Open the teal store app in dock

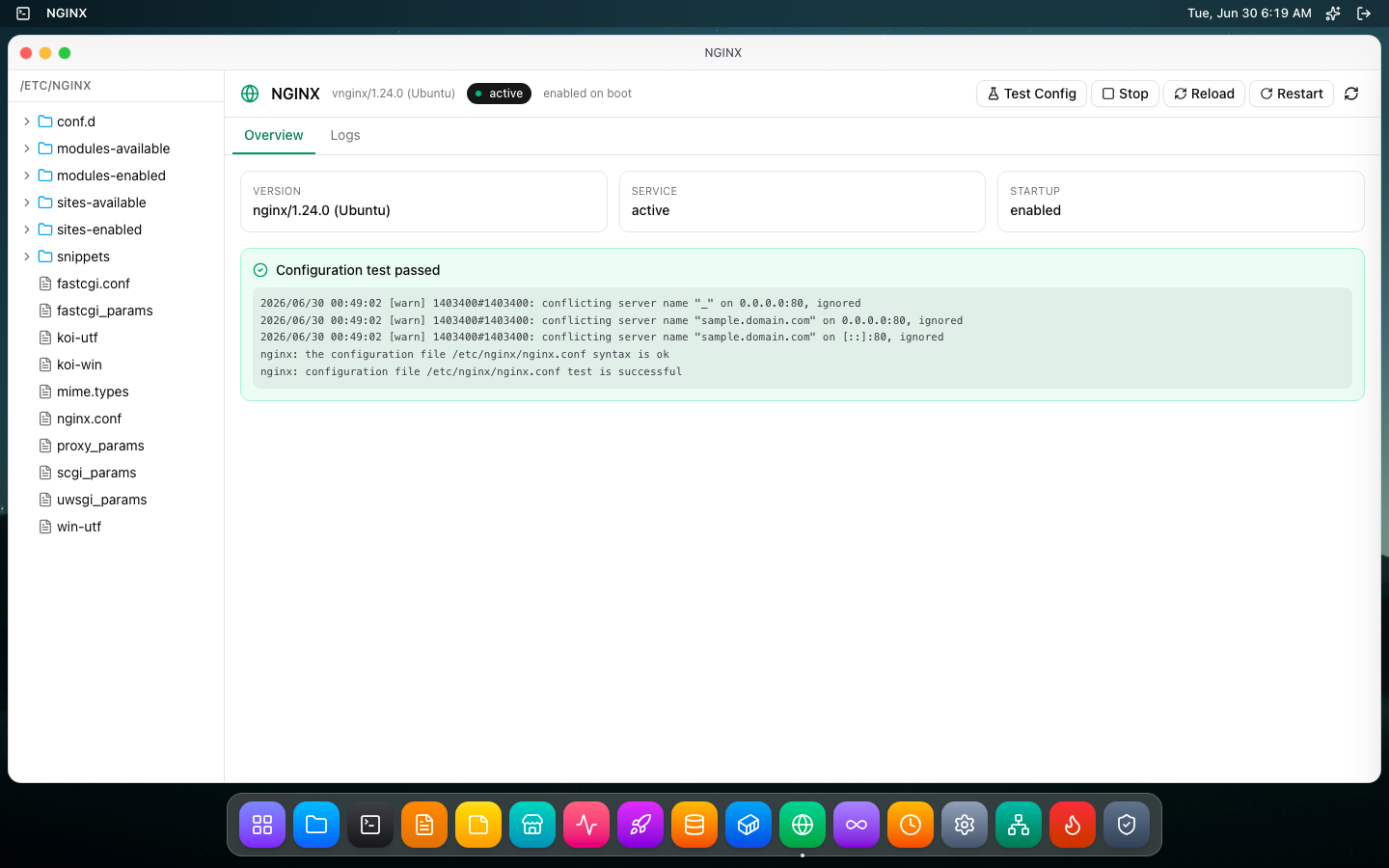pos(532,825)
